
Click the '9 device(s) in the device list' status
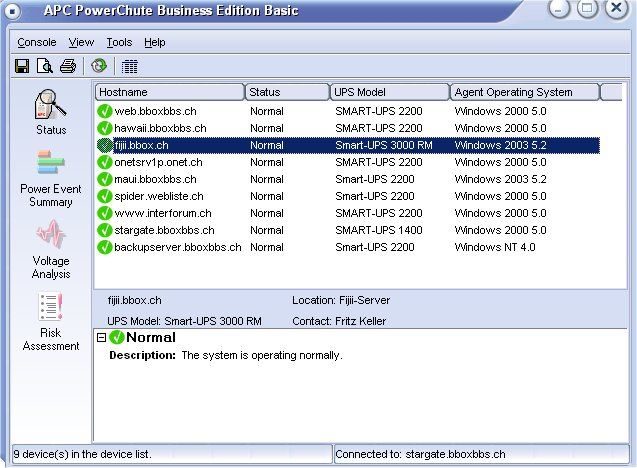(x=82, y=454)
